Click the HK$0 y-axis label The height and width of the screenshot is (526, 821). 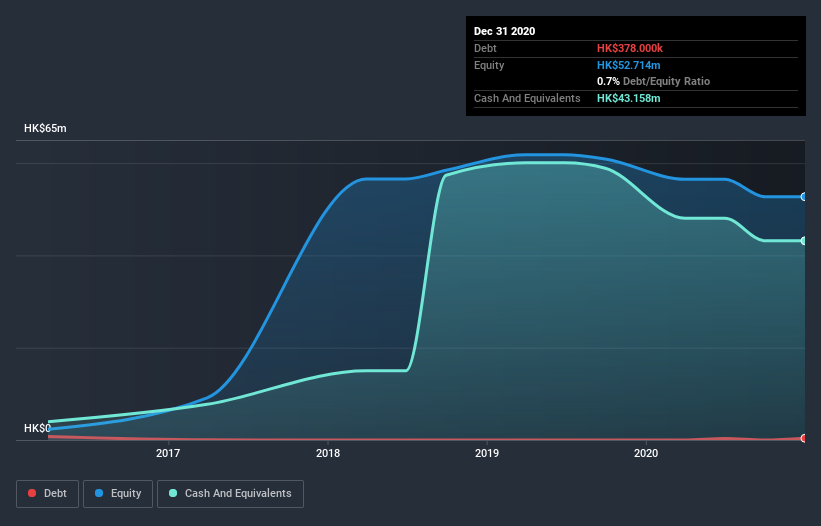pyautogui.click(x=37, y=428)
